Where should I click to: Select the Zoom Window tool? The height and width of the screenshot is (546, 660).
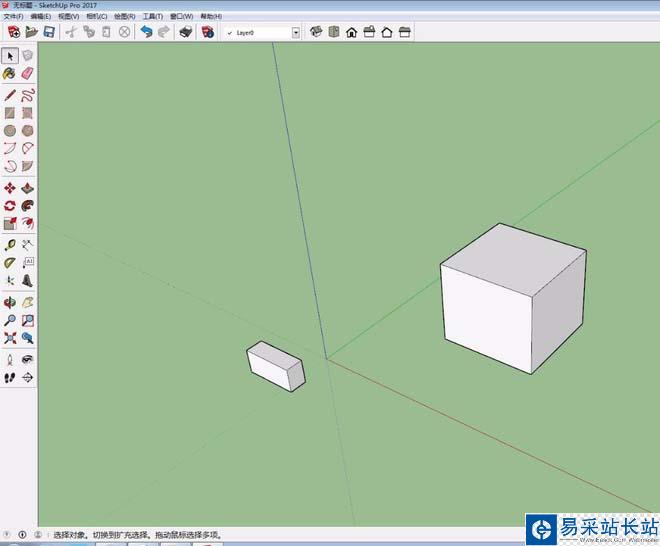(x=27, y=320)
